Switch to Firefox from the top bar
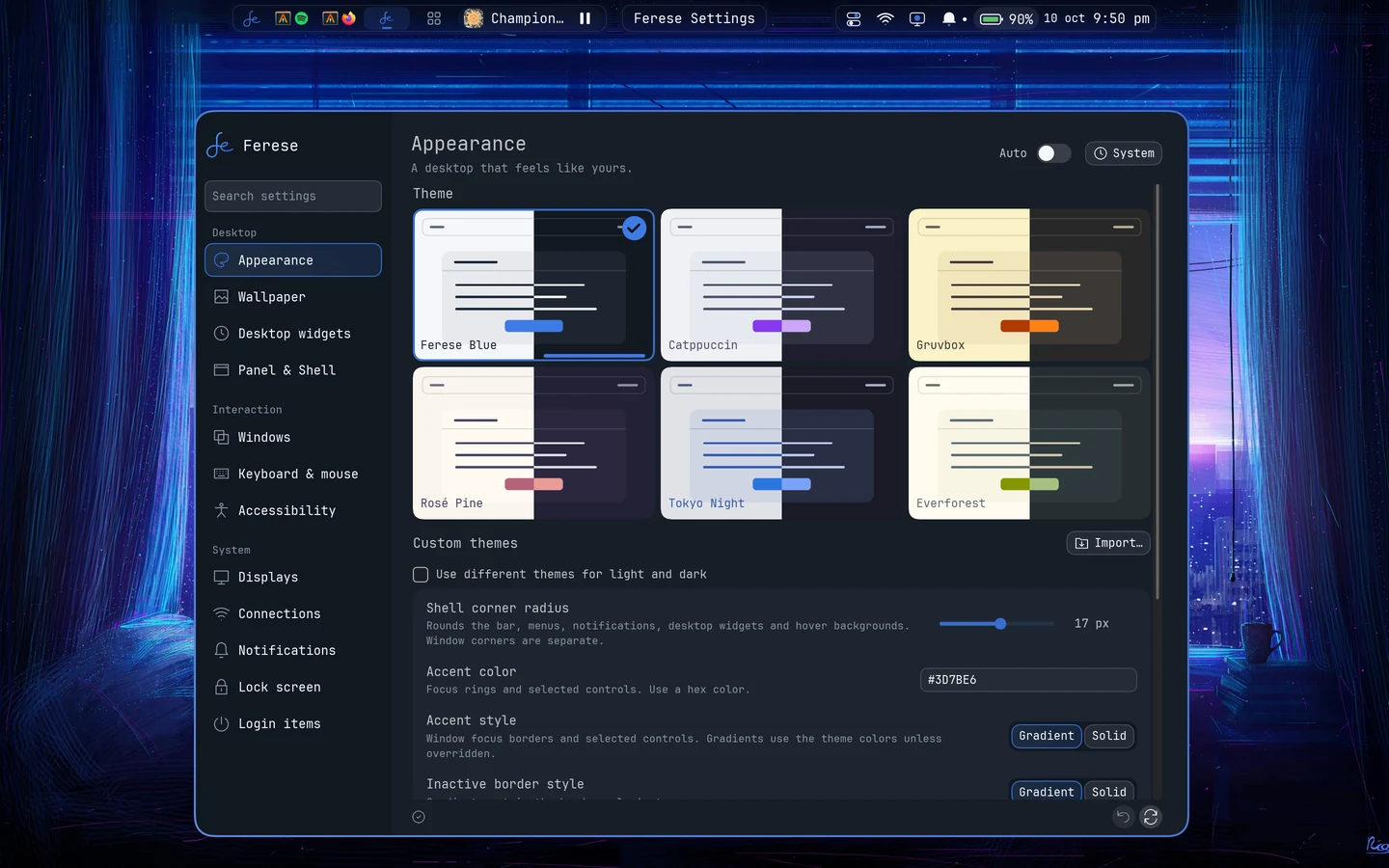The width and height of the screenshot is (1389, 868). point(348,18)
